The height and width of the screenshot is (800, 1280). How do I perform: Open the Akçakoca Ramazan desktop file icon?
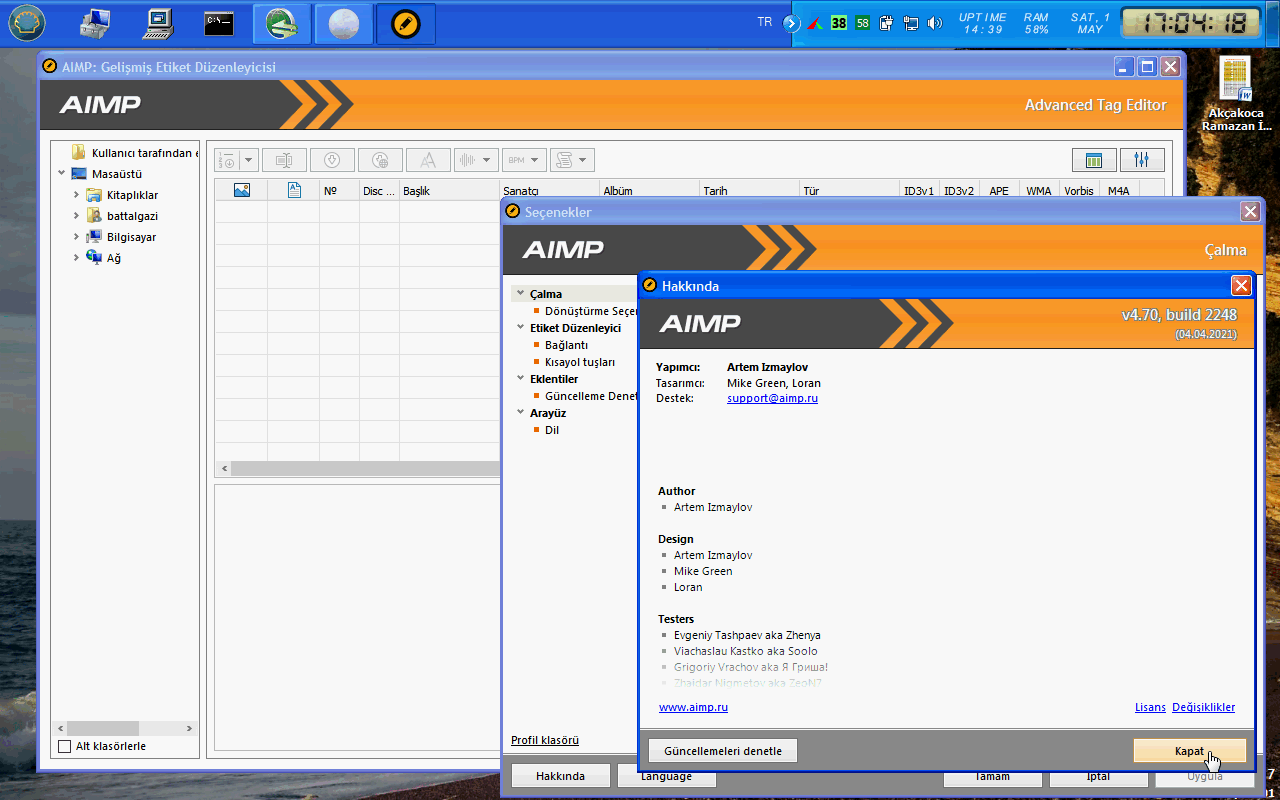pyautogui.click(x=1237, y=95)
